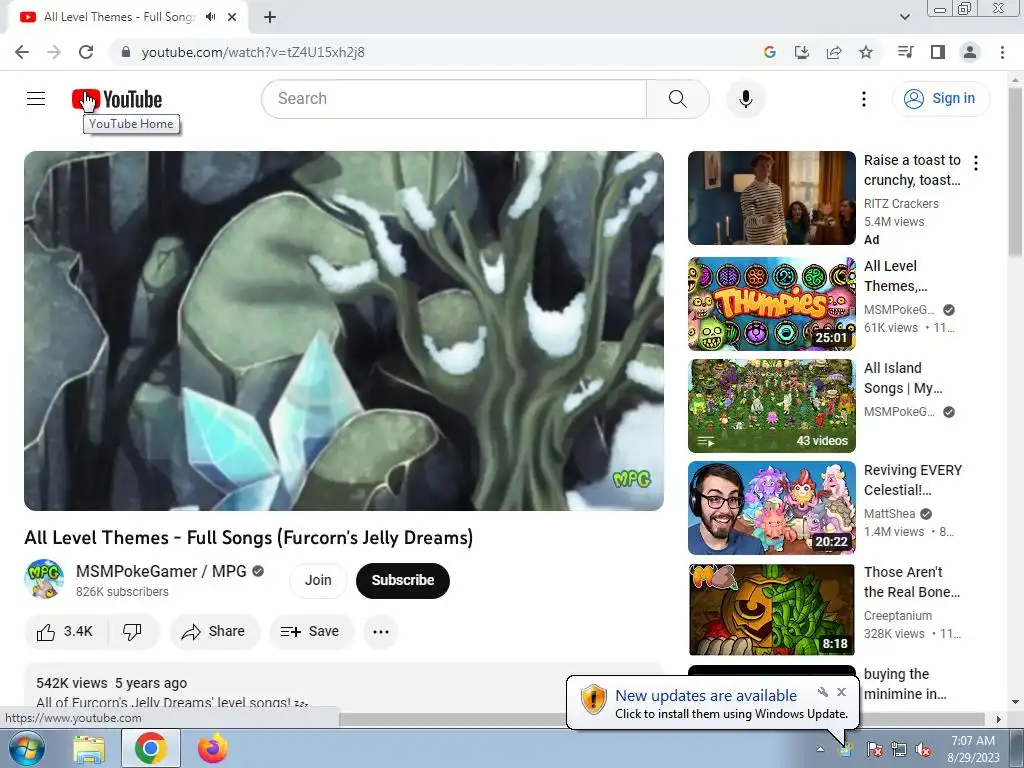The image size is (1024, 768).
Task: Click the install app icon in the address bar
Action: pyautogui.click(x=801, y=52)
